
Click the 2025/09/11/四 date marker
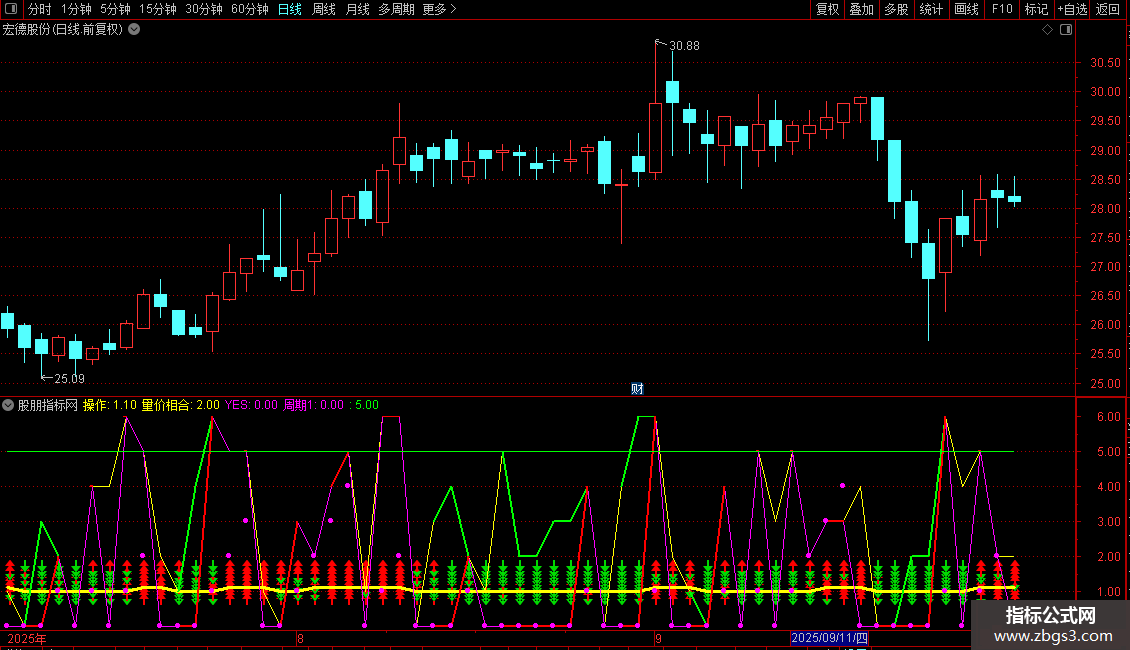click(x=829, y=638)
